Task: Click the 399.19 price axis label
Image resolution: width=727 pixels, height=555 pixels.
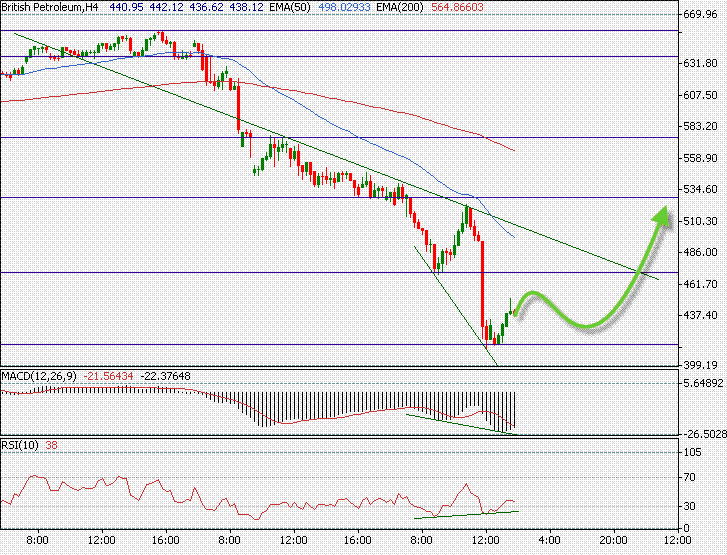Action: [700, 365]
